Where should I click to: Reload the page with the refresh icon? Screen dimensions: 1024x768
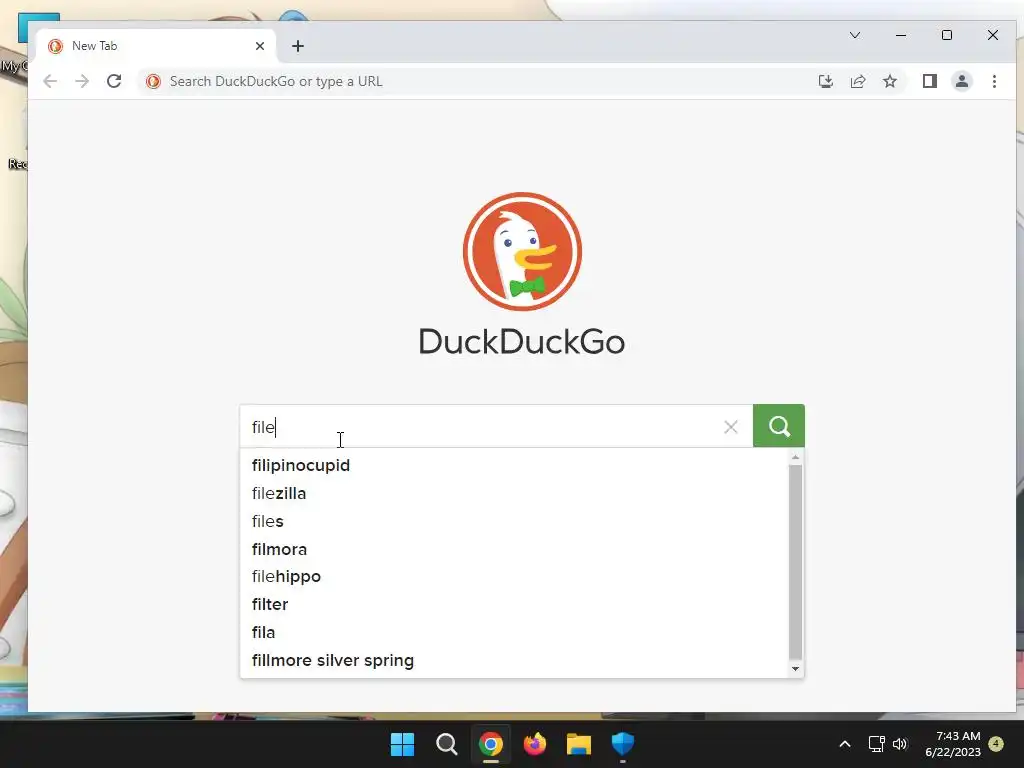114,82
